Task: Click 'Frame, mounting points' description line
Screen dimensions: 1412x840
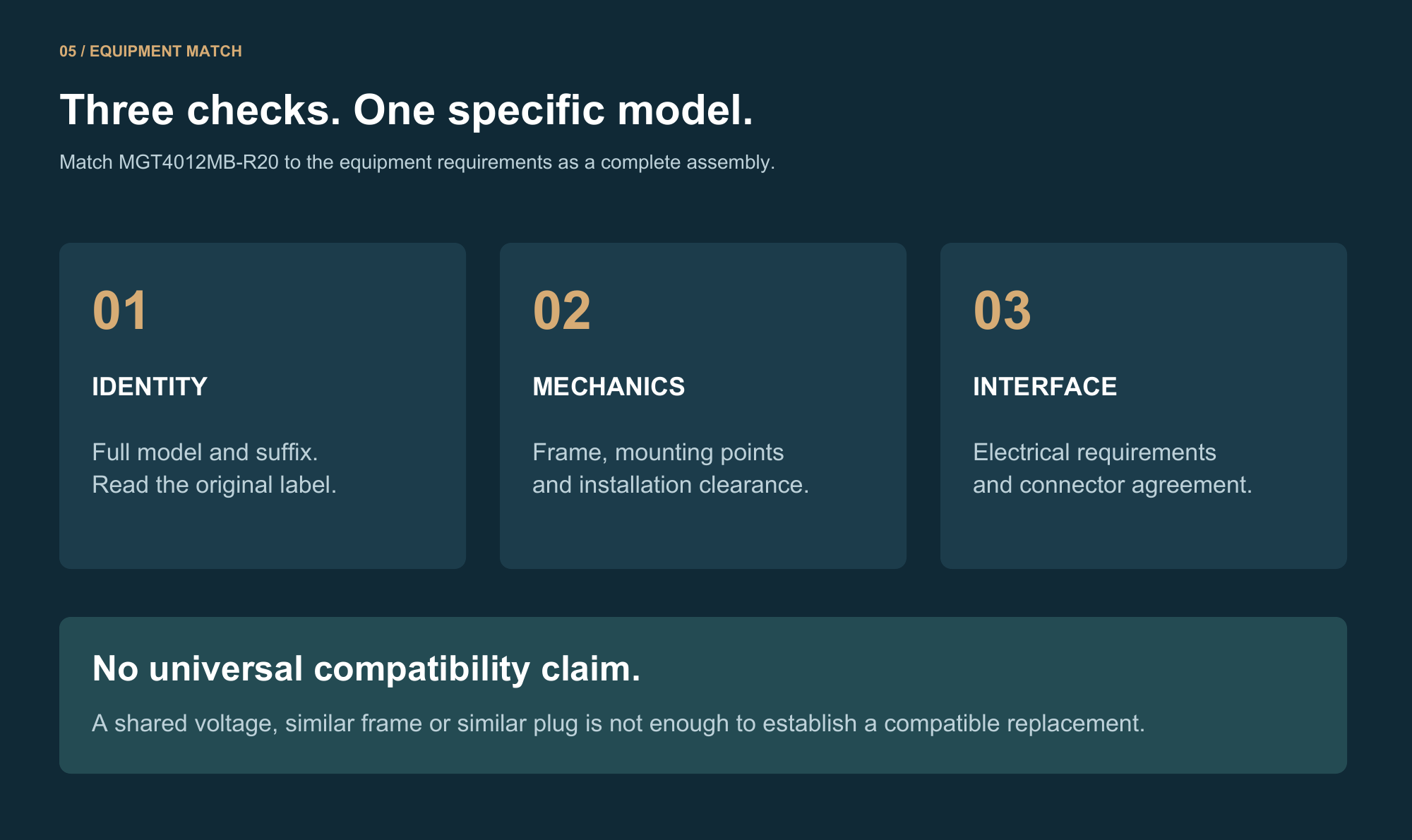Action: 658,452
